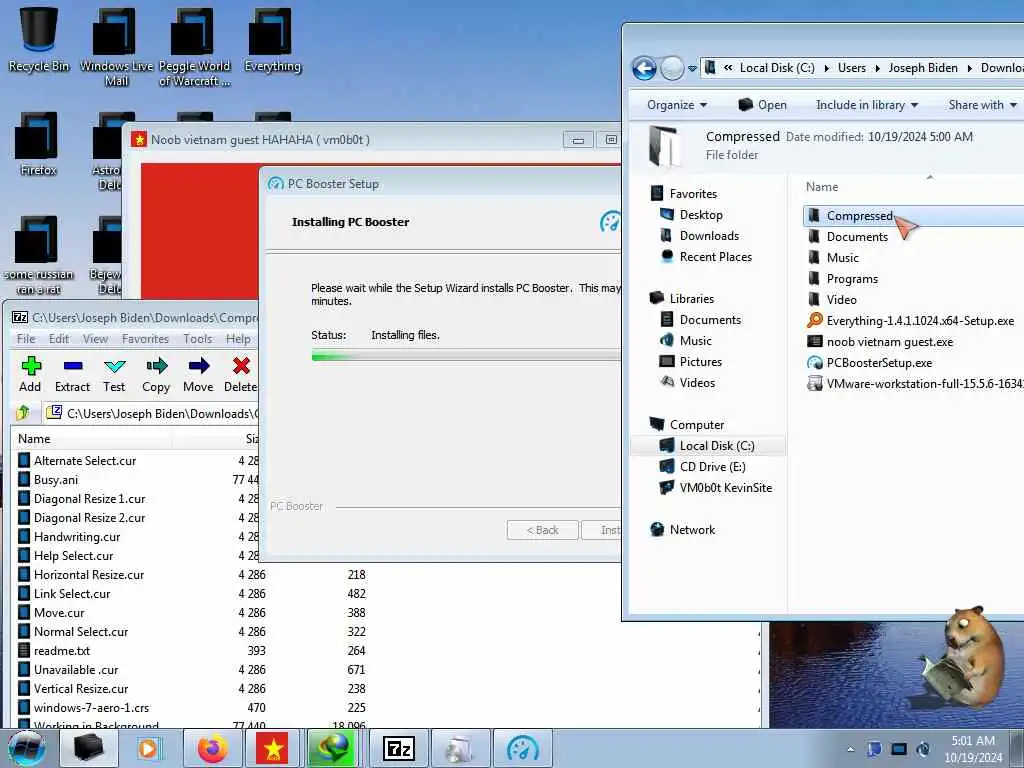Show hidden system tray icons arrow
The image size is (1024, 768).
point(850,750)
